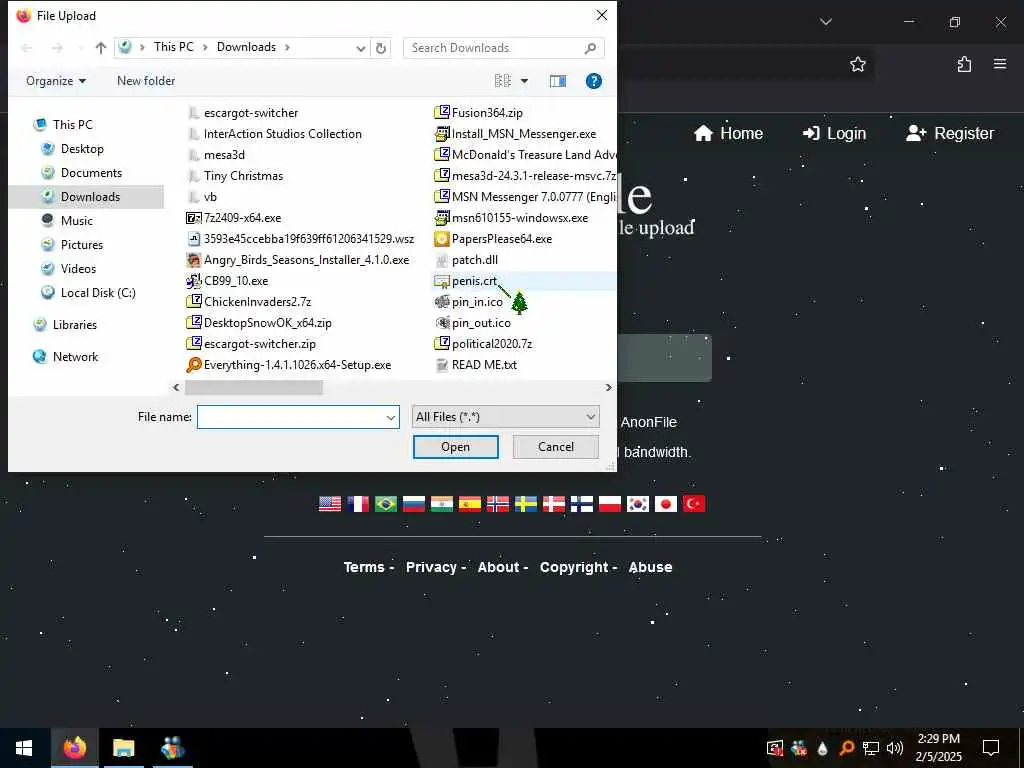The height and width of the screenshot is (768, 1024).
Task: Select the CB99_10.exe file icon
Action: tap(194, 281)
